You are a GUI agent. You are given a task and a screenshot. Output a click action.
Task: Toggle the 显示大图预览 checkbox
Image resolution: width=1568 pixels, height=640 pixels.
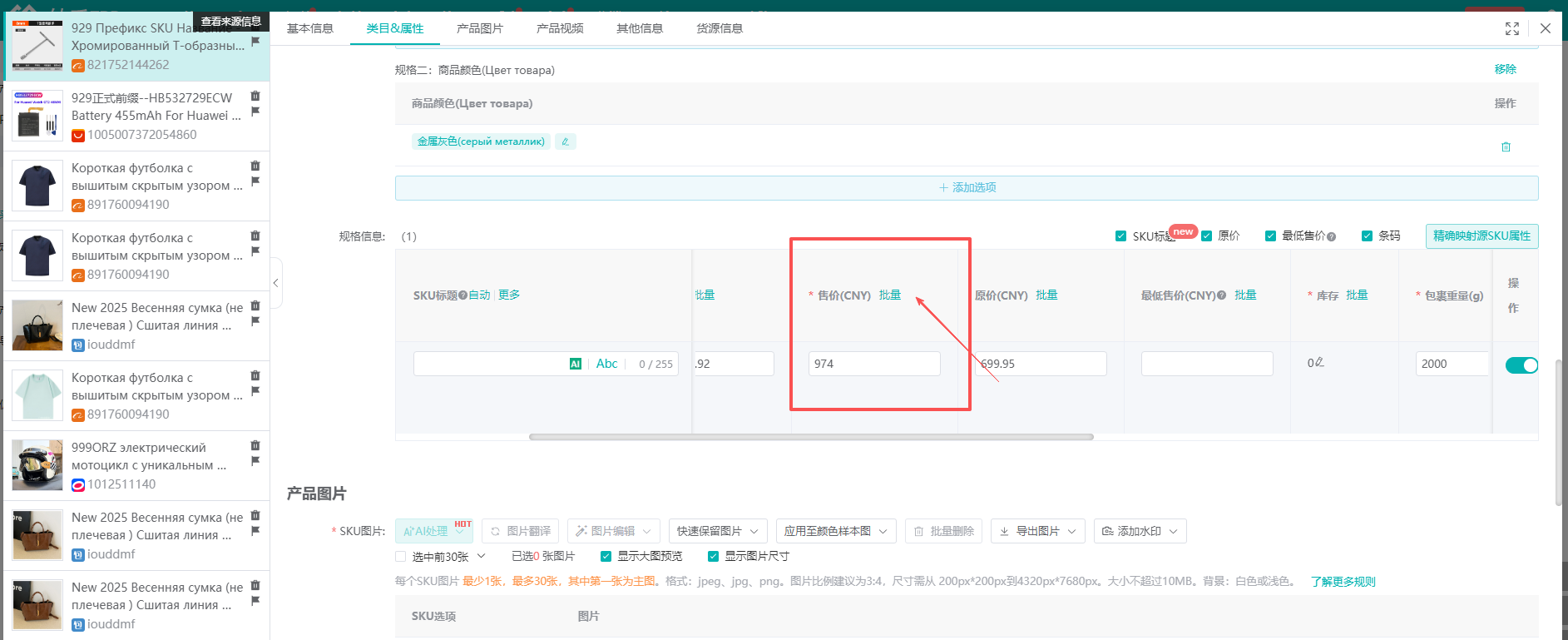coord(606,556)
